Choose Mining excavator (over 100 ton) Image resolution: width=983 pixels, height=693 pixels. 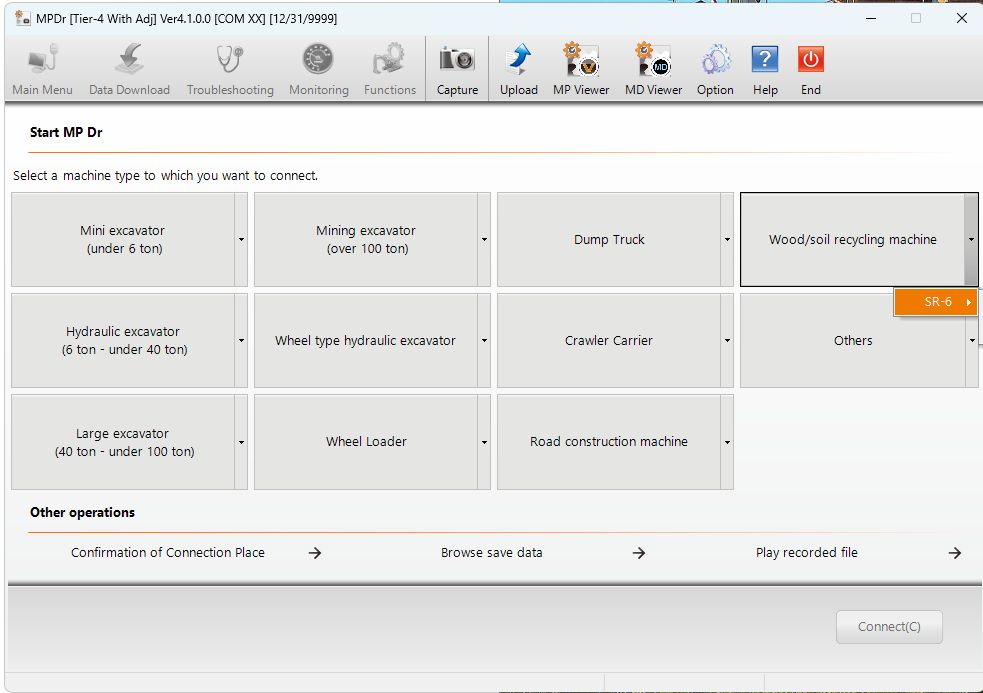pos(366,240)
